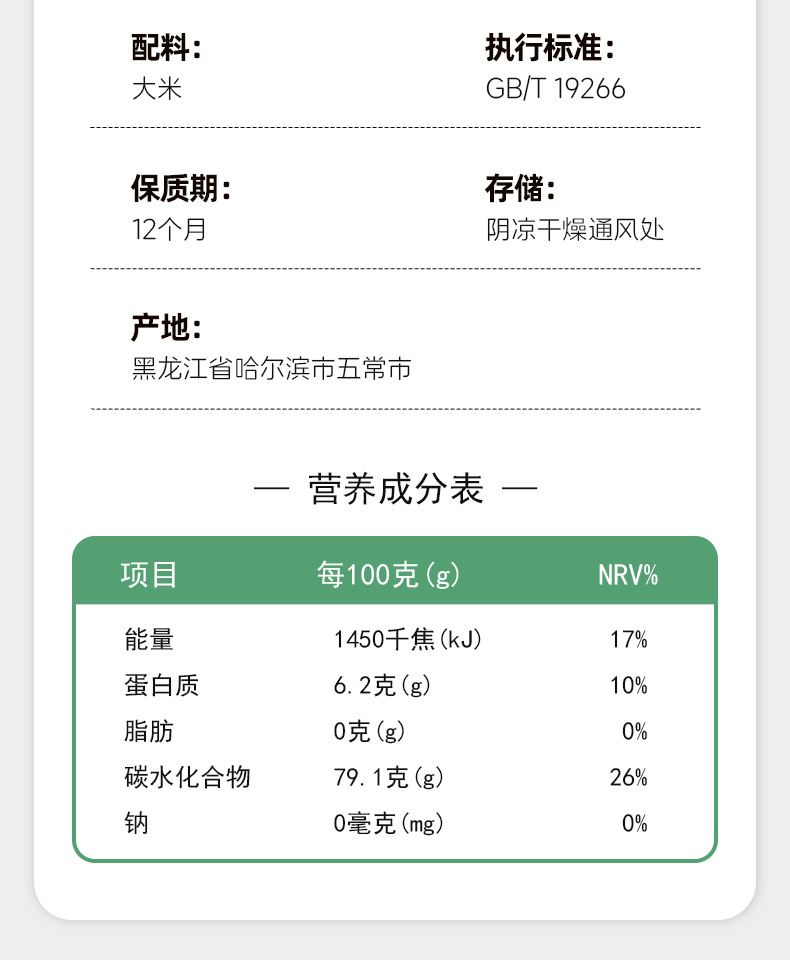
Task: Select the 蛋白质 protein row label
Action: 161,685
